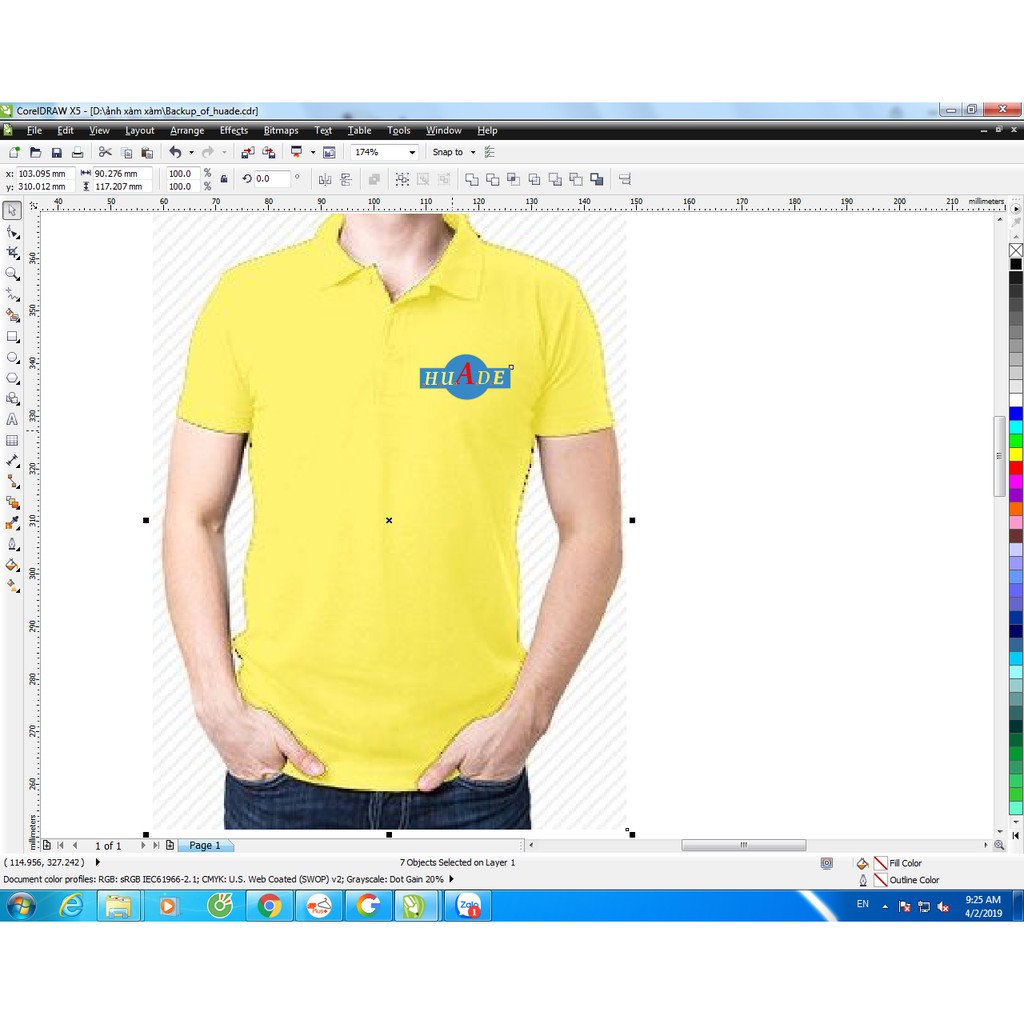
Task: Select the Table tool in toolbox
Action: 13,441
